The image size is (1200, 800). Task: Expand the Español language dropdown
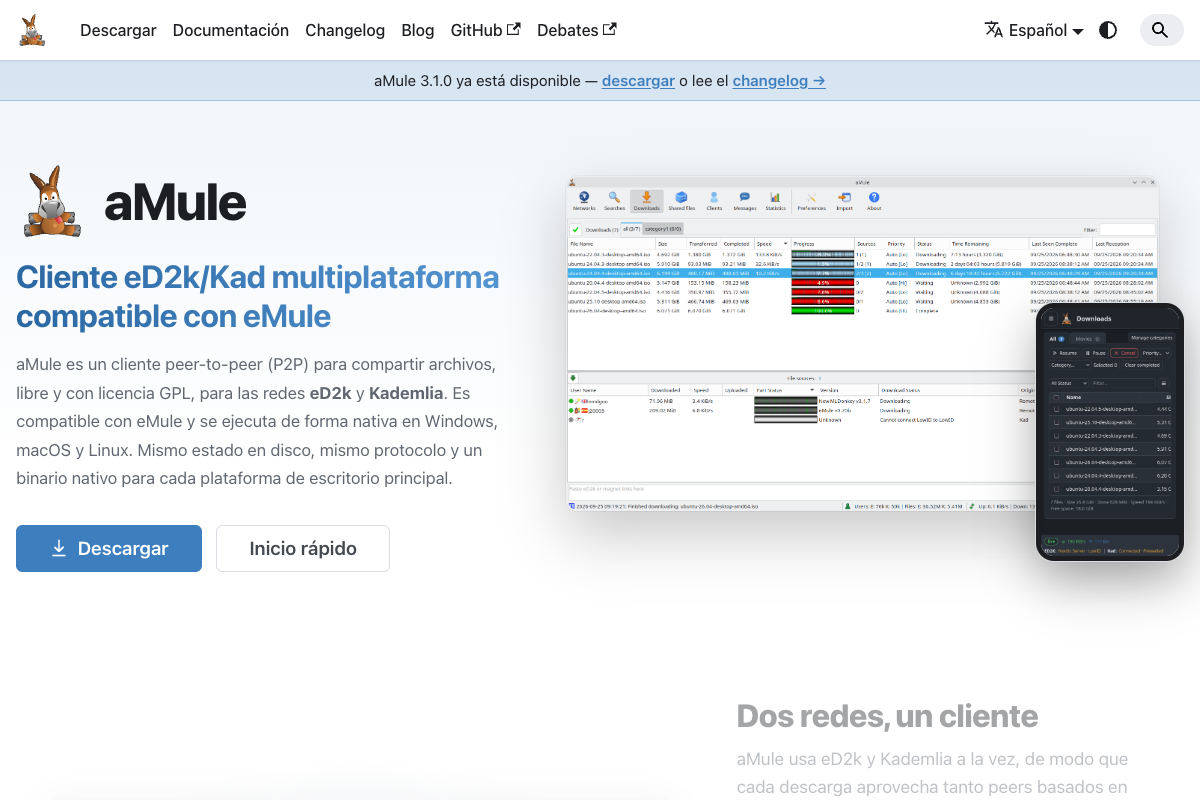click(x=1034, y=30)
